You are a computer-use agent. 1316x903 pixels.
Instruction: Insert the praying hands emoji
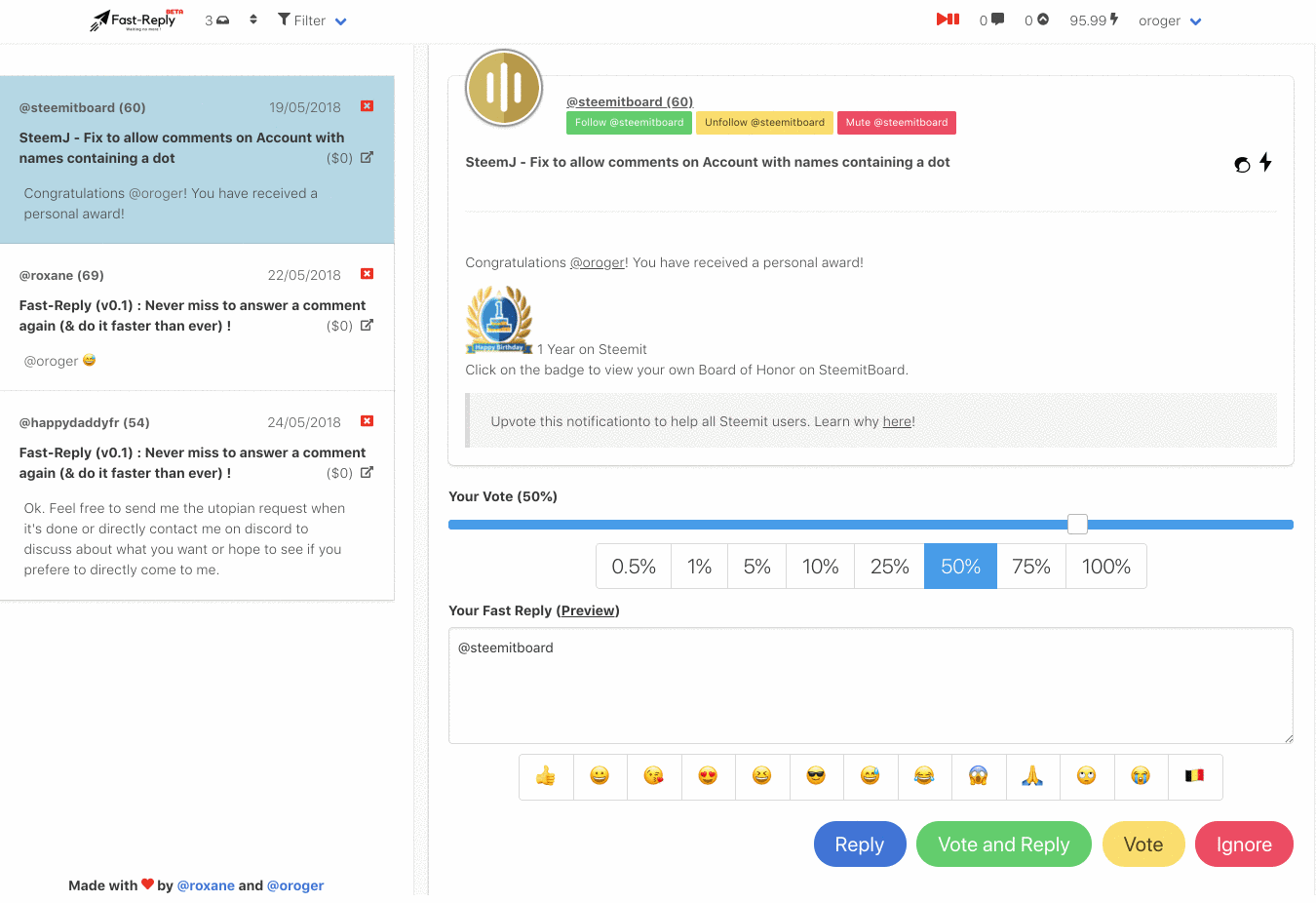click(x=1032, y=776)
